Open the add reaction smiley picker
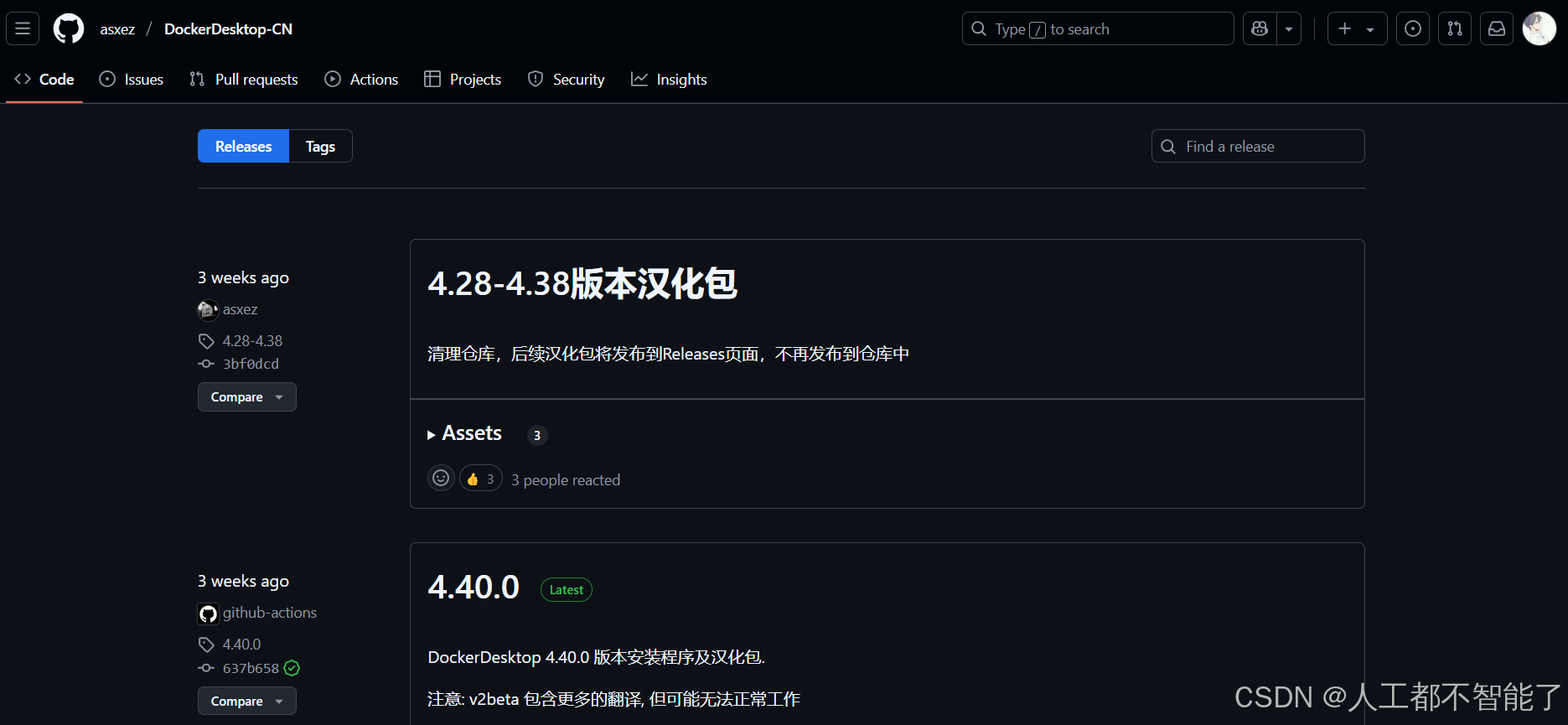 click(441, 478)
